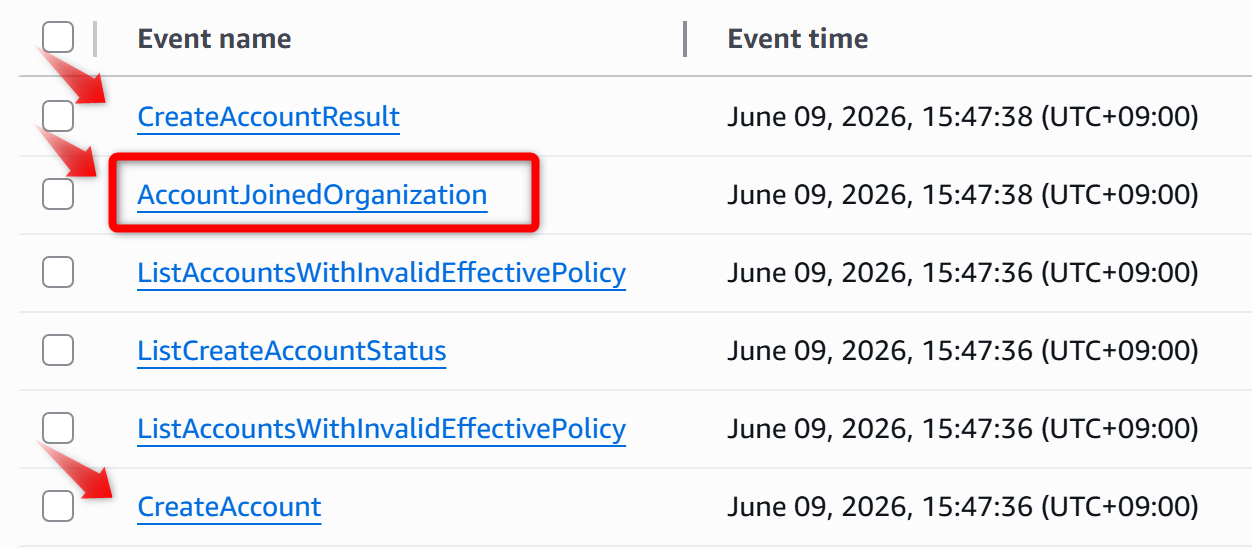This screenshot has height=549, width=1252.
Task: Check the CreateAccount event row checkbox
Action: [x=58, y=506]
